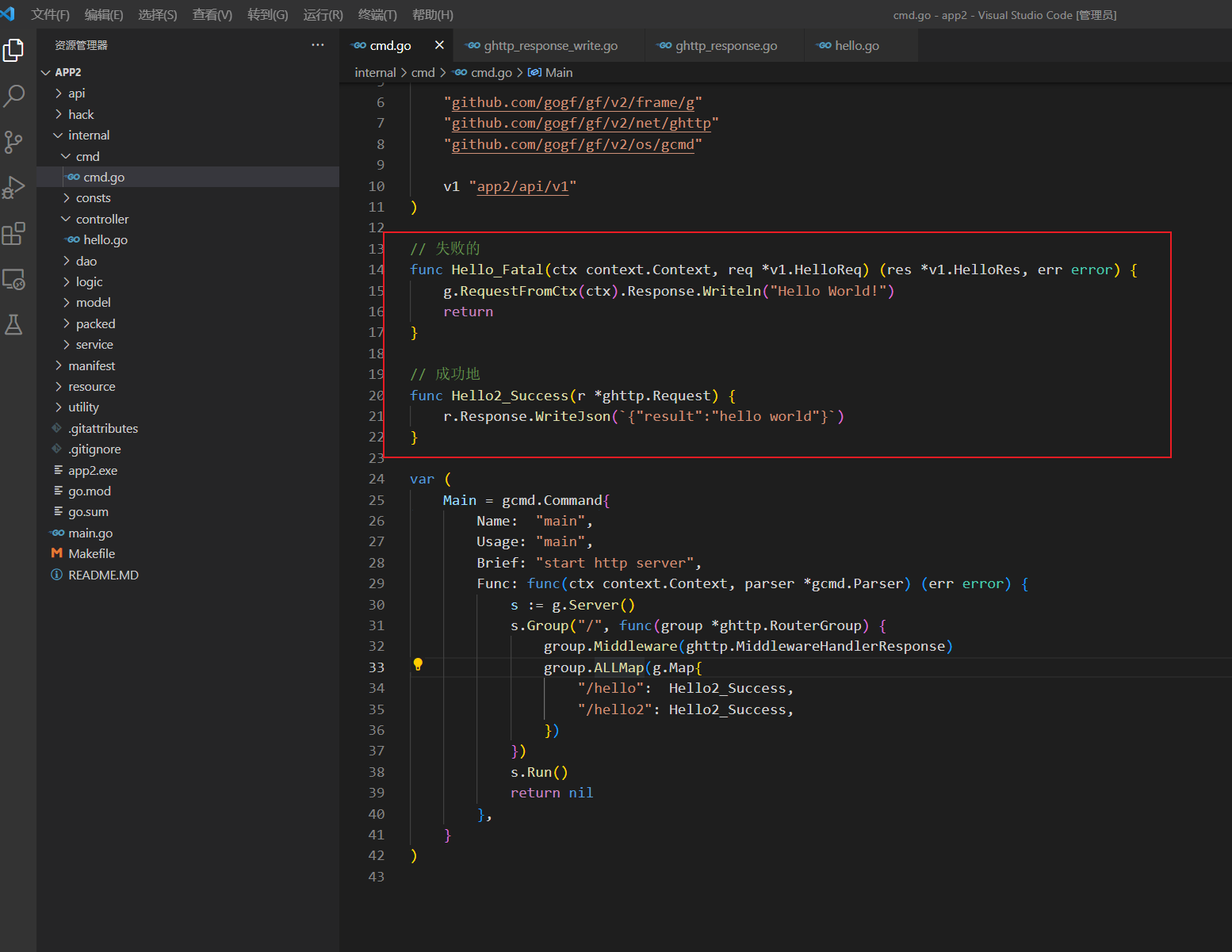Screen dimensions: 1232x952
Task: Click the quick fix lightbulb on line 33
Action: [x=418, y=664]
